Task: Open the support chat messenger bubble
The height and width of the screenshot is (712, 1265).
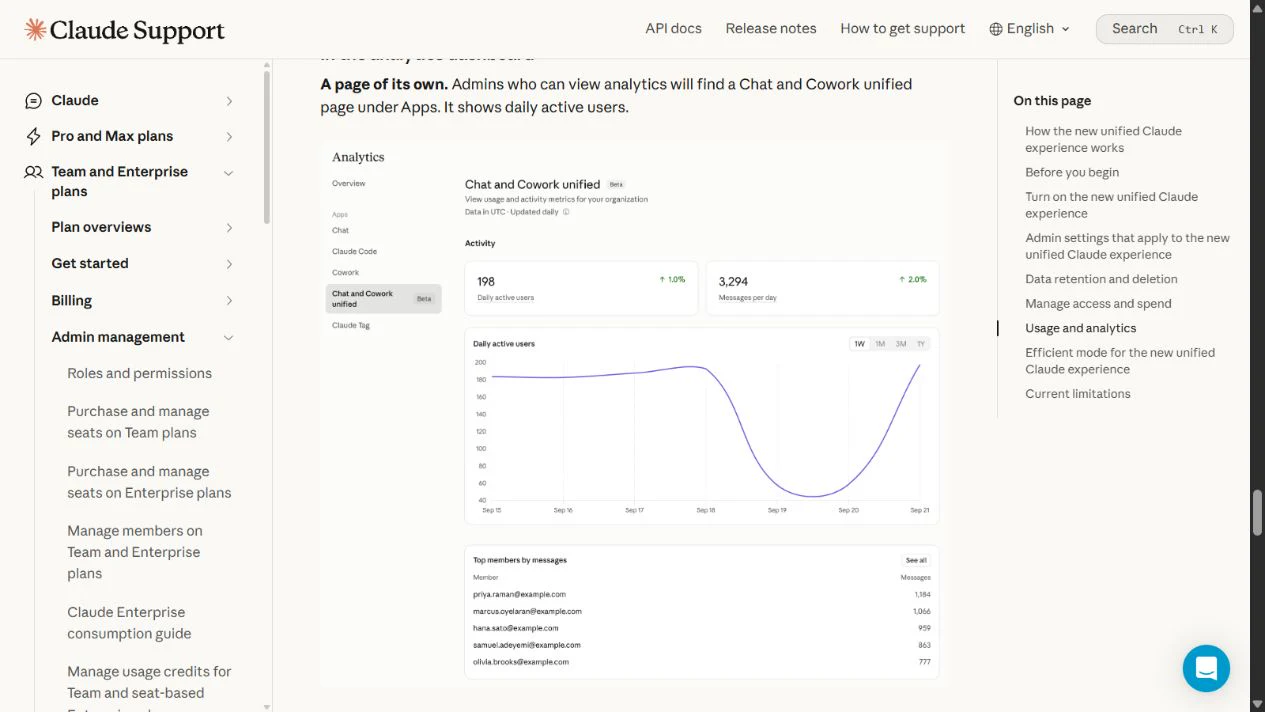Action: click(1206, 668)
